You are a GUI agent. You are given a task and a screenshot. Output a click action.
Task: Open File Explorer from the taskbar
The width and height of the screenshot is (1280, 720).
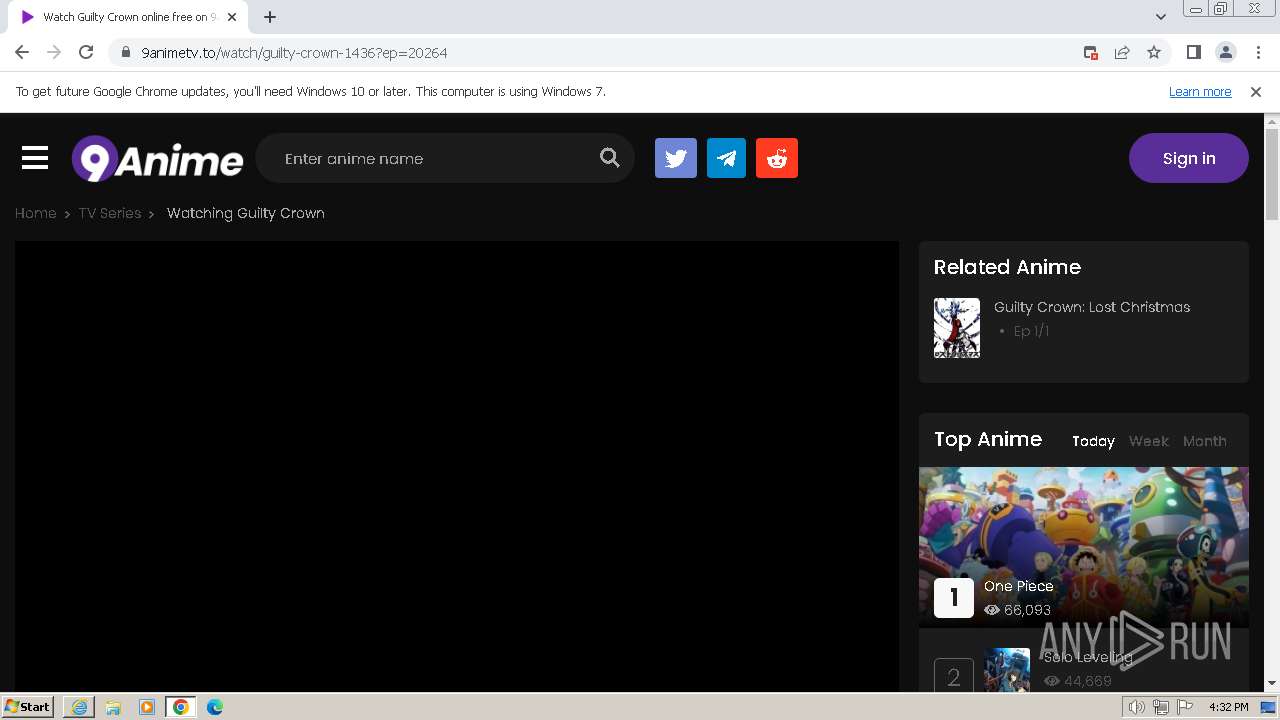[113, 707]
